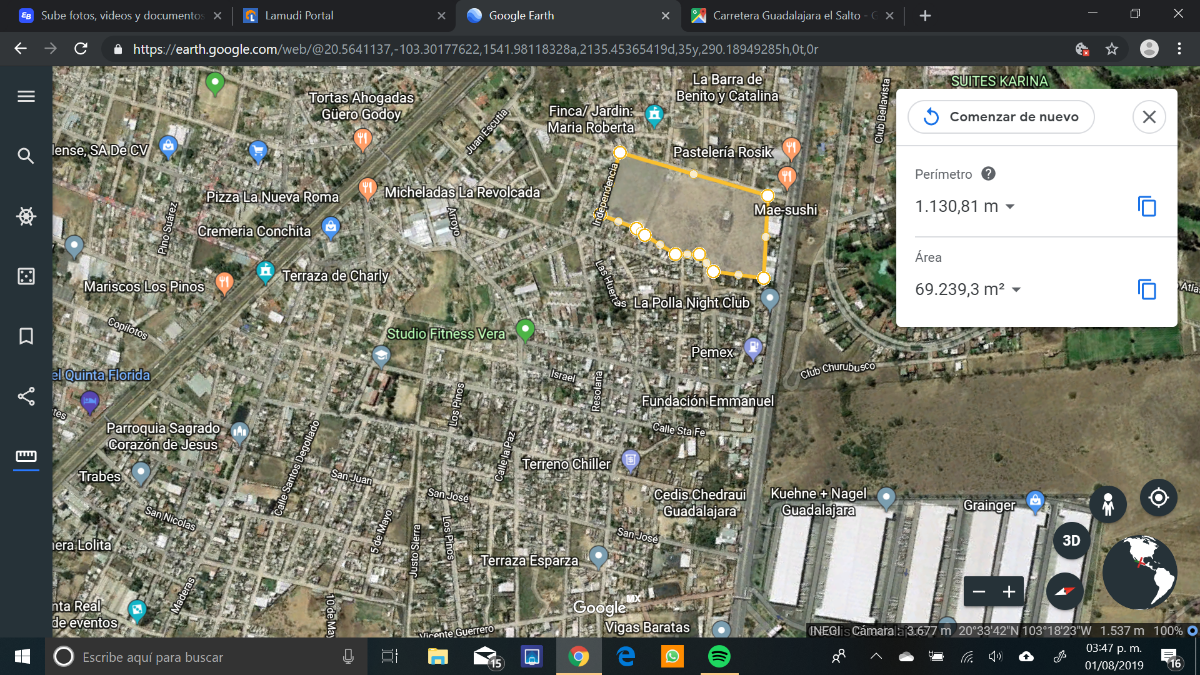Click the volume icon in system tray
This screenshot has height=675, width=1200.
[995, 656]
